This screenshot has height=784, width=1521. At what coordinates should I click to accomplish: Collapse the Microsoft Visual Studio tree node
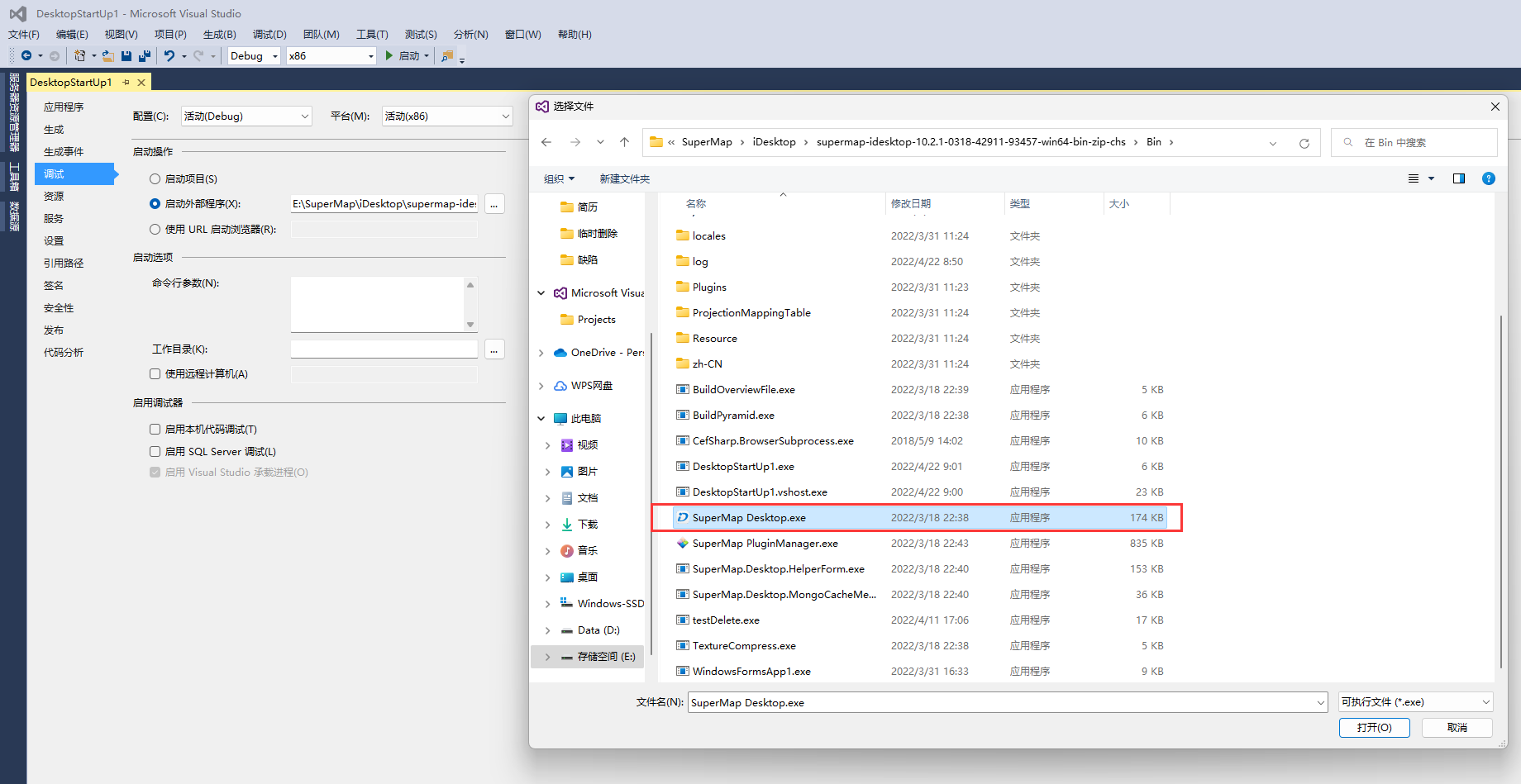[x=541, y=293]
